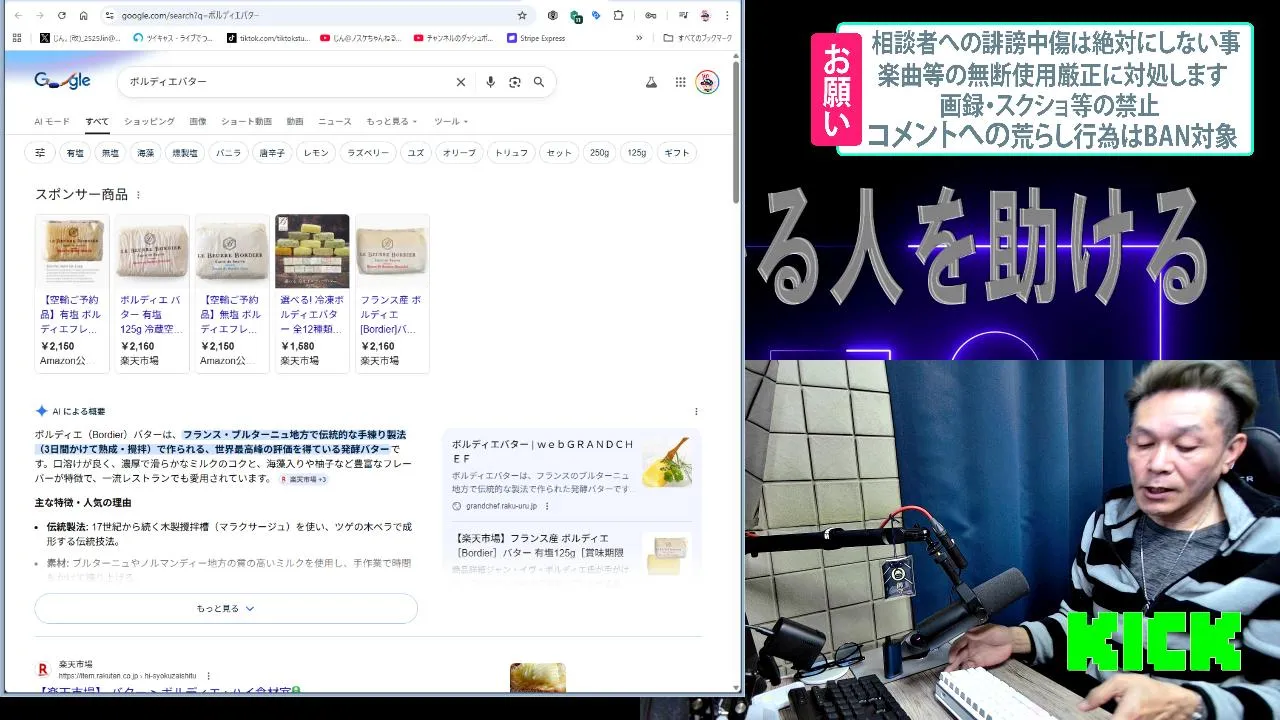Go back with the browser back arrow
Image resolution: width=1280 pixels, height=720 pixels.
pyautogui.click(x=18, y=15)
